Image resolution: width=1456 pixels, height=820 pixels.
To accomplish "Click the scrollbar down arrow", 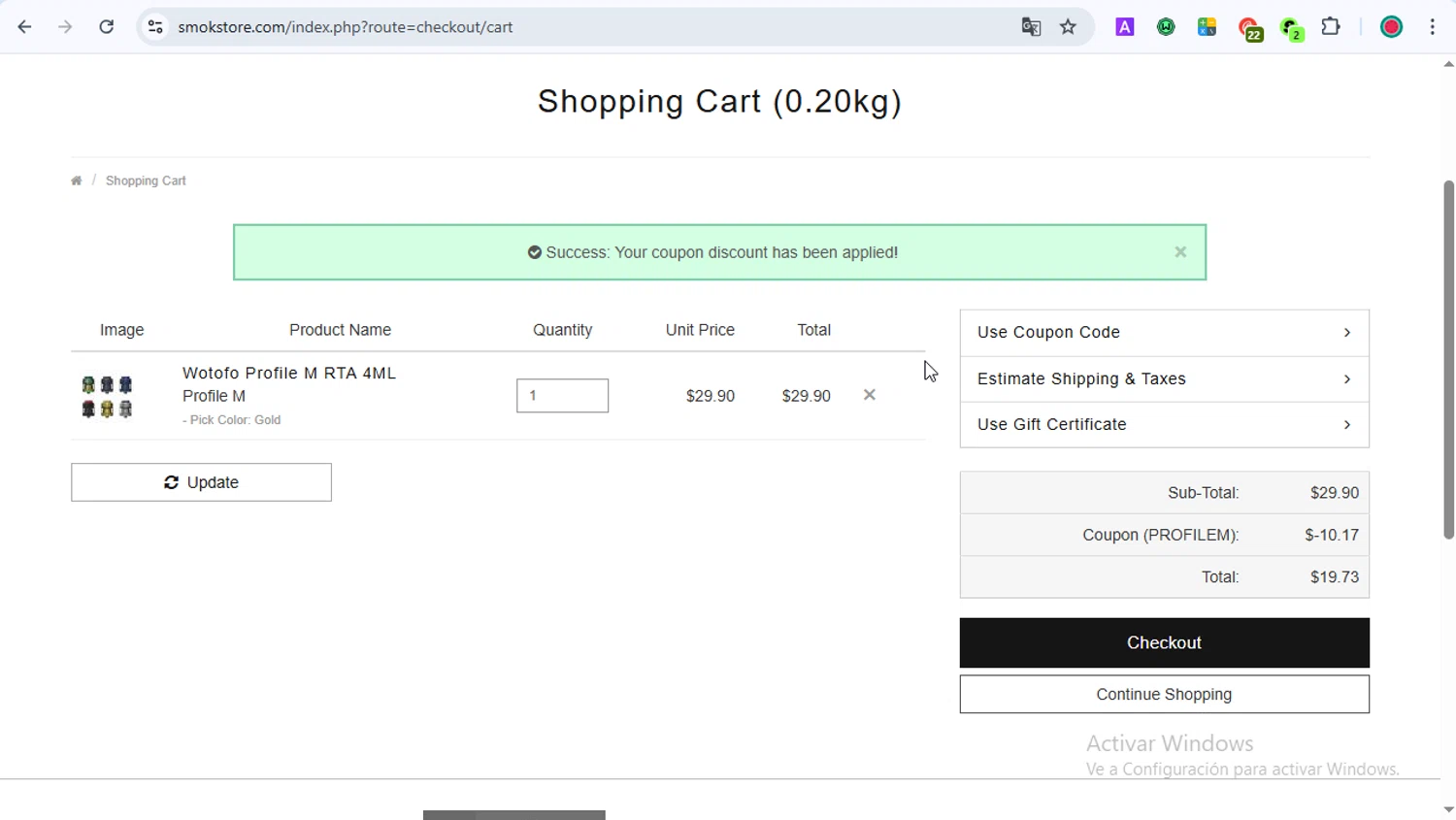I will [x=1448, y=809].
